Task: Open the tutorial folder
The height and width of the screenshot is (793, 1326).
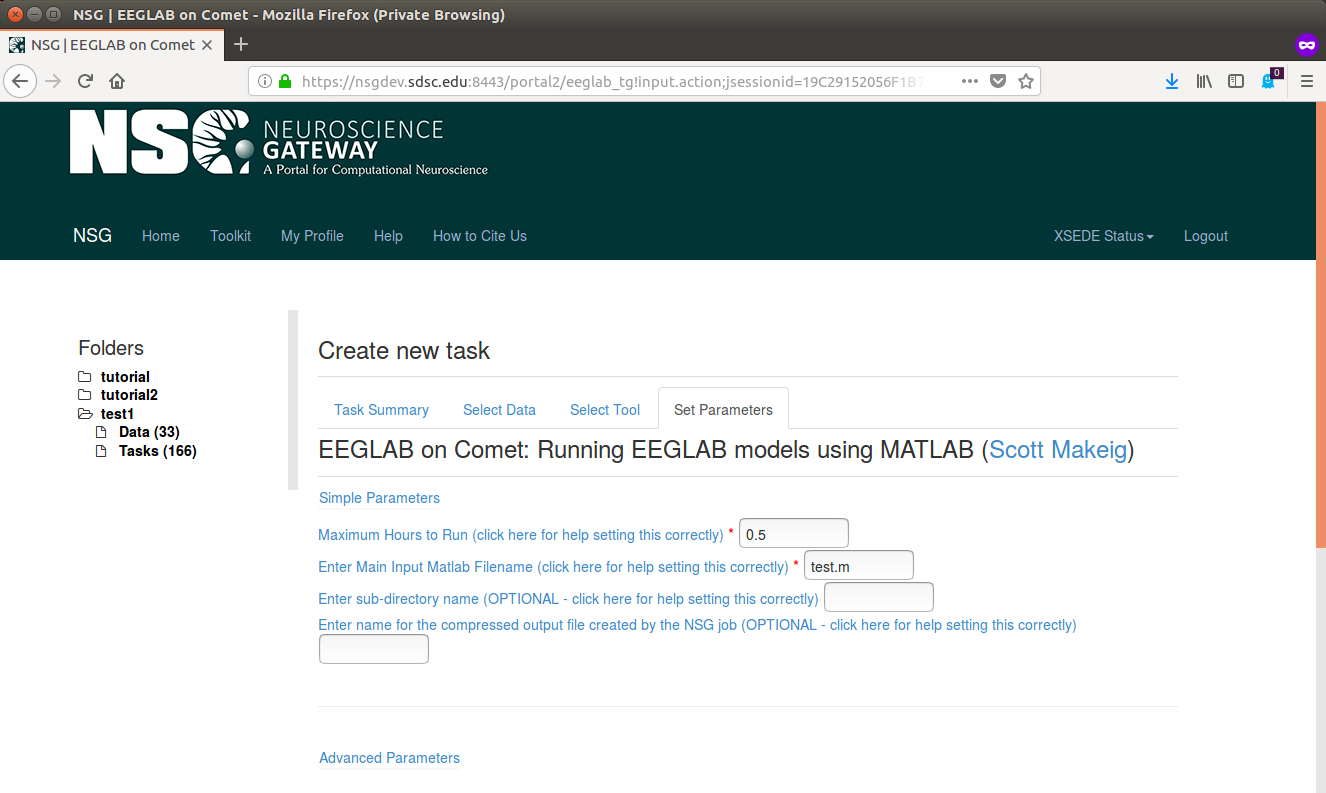Action: click(x=125, y=377)
